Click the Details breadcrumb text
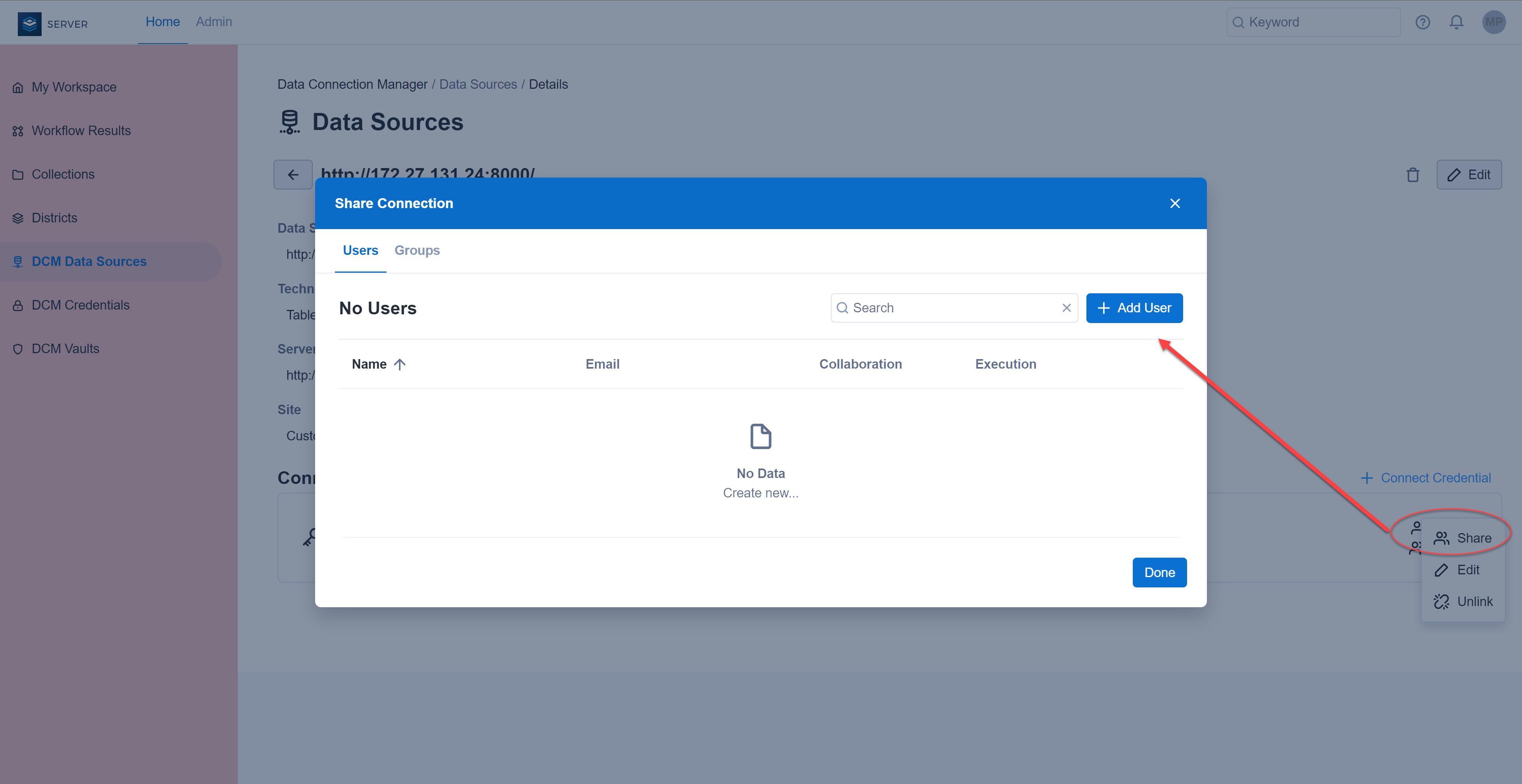Image resolution: width=1522 pixels, height=784 pixels. (548, 84)
